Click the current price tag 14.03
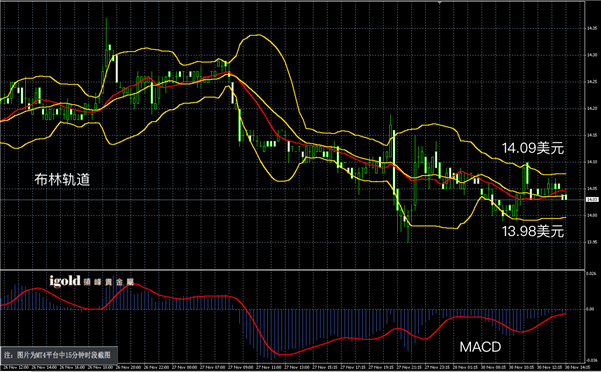This screenshot has height=372, width=601. [x=592, y=200]
